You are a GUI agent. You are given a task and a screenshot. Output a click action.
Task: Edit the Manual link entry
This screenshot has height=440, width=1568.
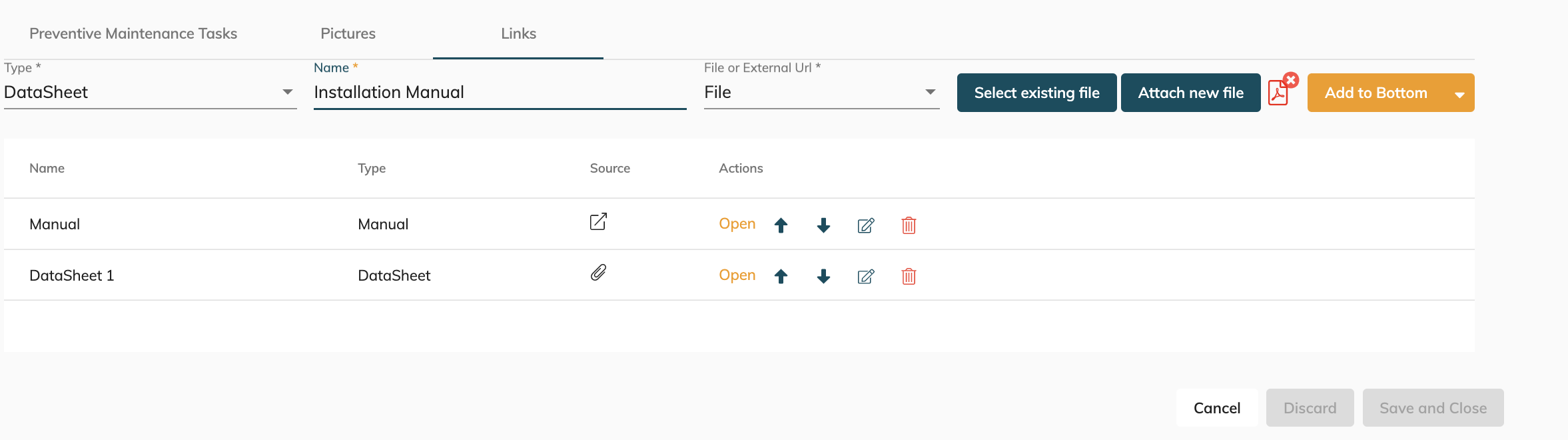pyautogui.click(x=866, y=225)
